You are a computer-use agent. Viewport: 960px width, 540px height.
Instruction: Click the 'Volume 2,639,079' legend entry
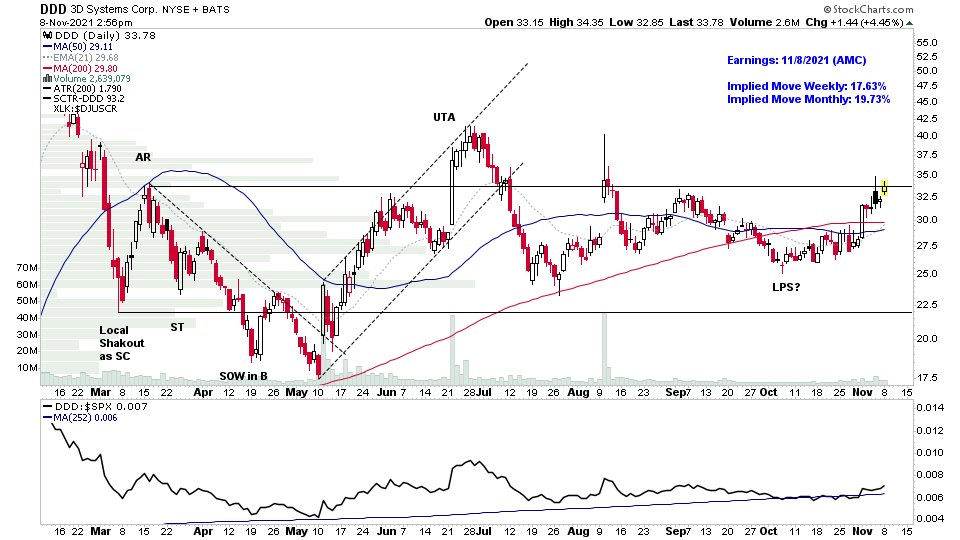(92, 78)
